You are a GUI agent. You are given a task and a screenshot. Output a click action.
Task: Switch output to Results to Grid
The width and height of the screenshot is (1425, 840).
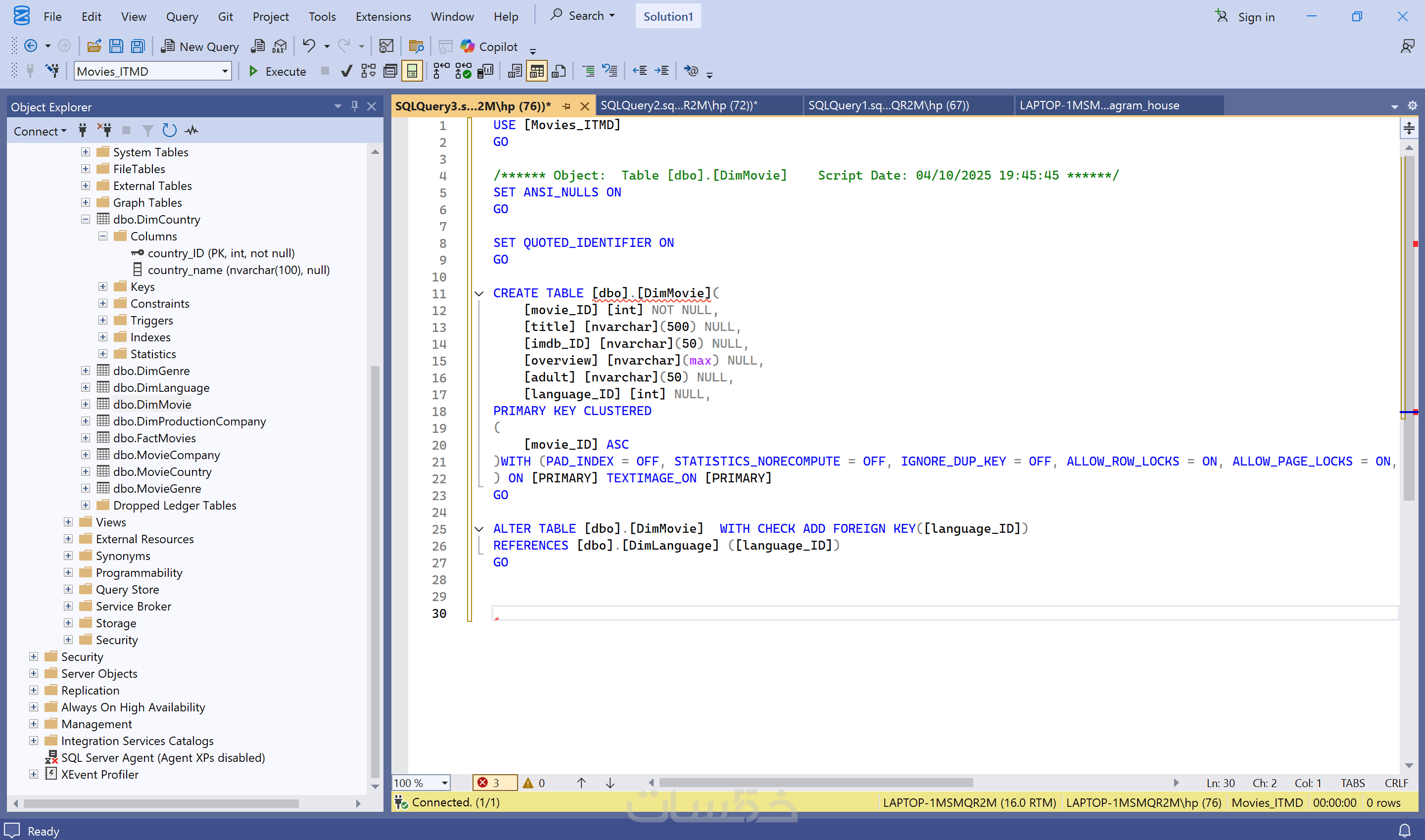pos(537,71)
